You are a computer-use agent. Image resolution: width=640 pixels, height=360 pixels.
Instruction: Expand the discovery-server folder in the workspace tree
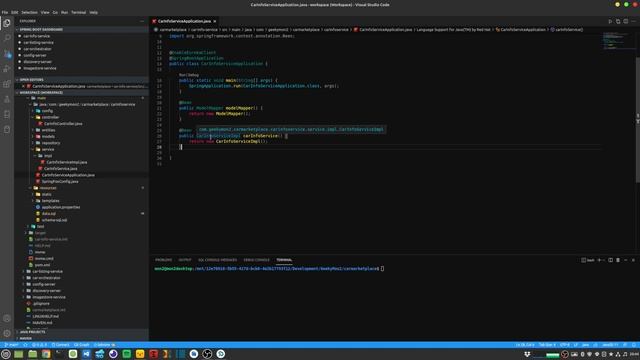(x=46, y=291)
